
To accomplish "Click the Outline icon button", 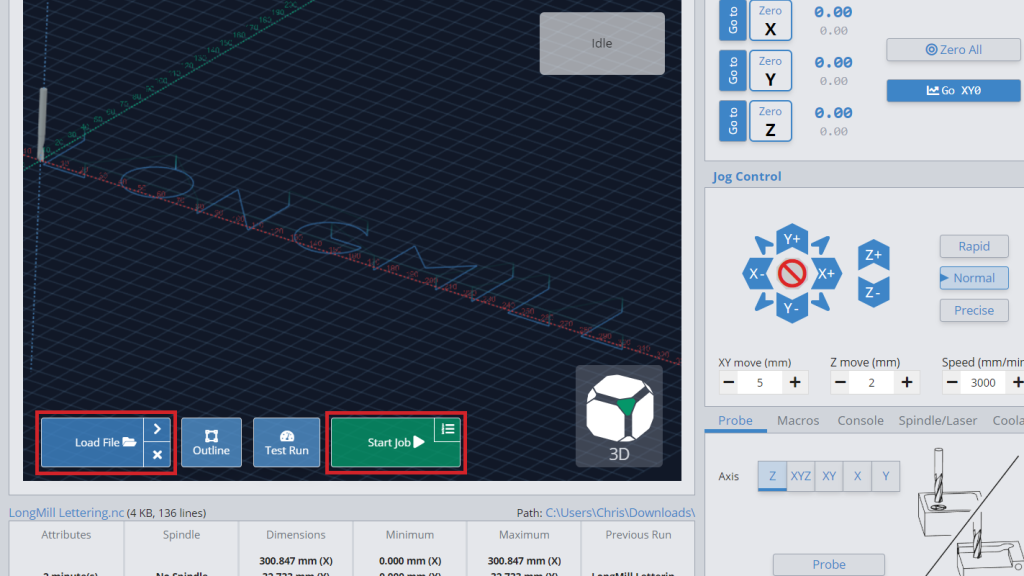I will click(x=211, y=442).
